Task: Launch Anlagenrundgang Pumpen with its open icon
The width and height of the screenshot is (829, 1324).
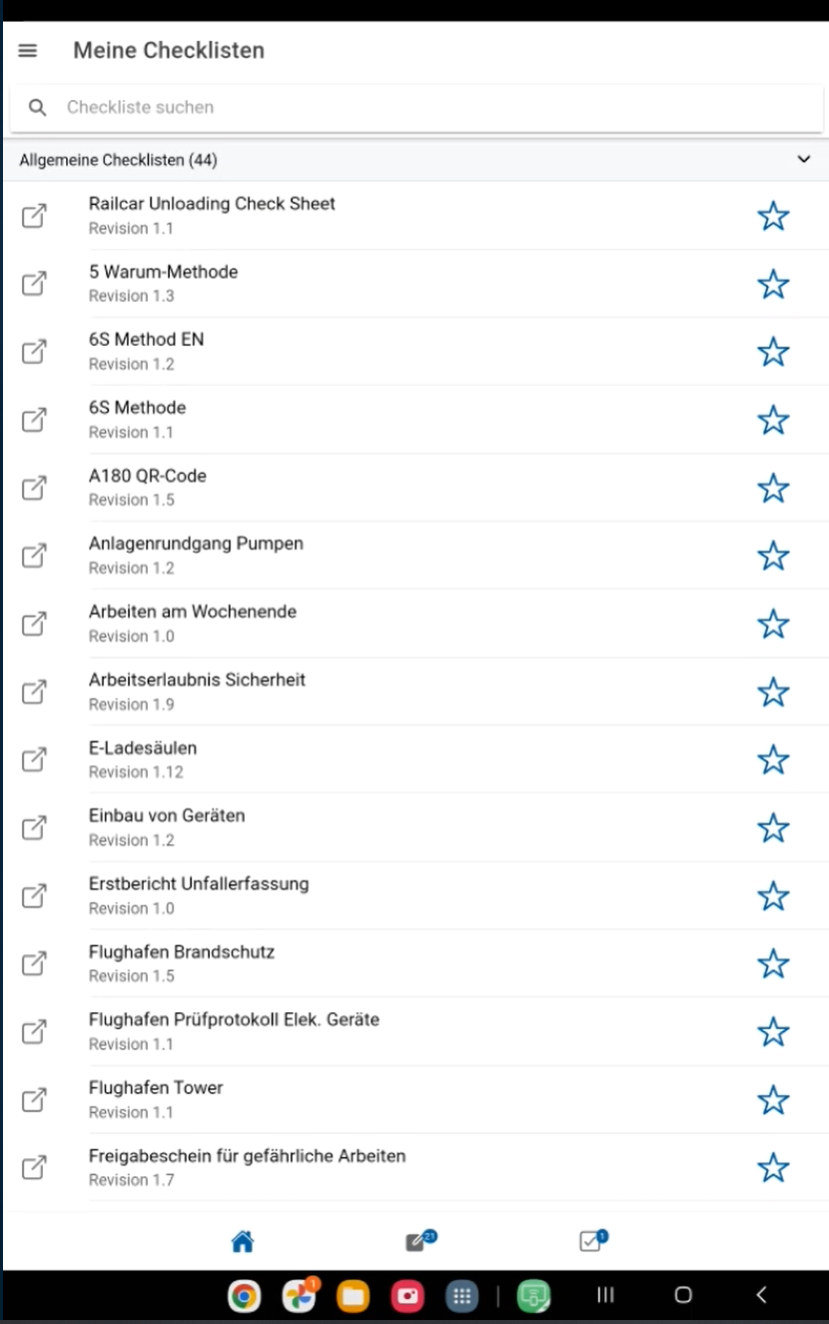Action: (34, 556)
